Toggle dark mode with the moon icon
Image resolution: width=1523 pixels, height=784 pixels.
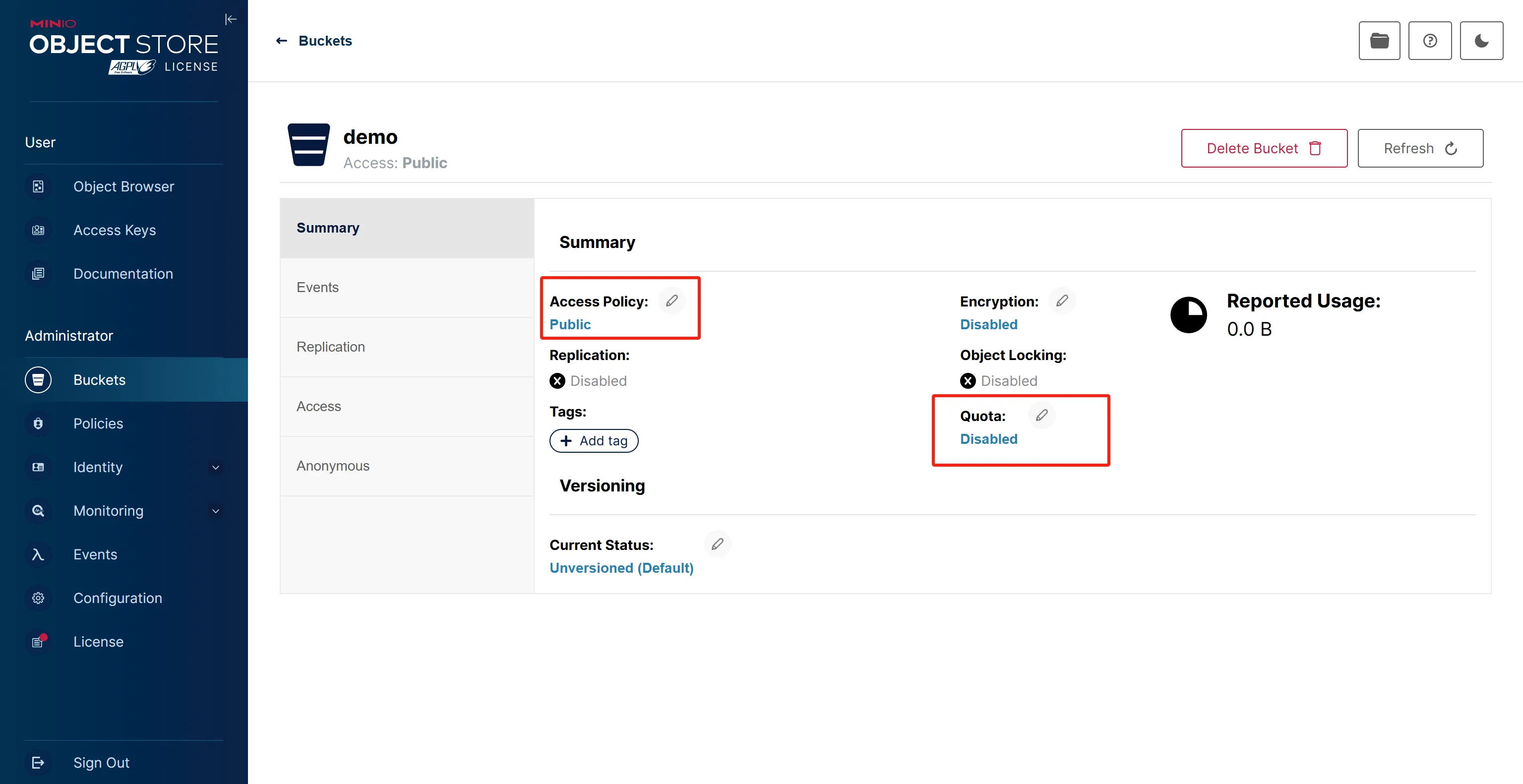tap(1481, 41)
